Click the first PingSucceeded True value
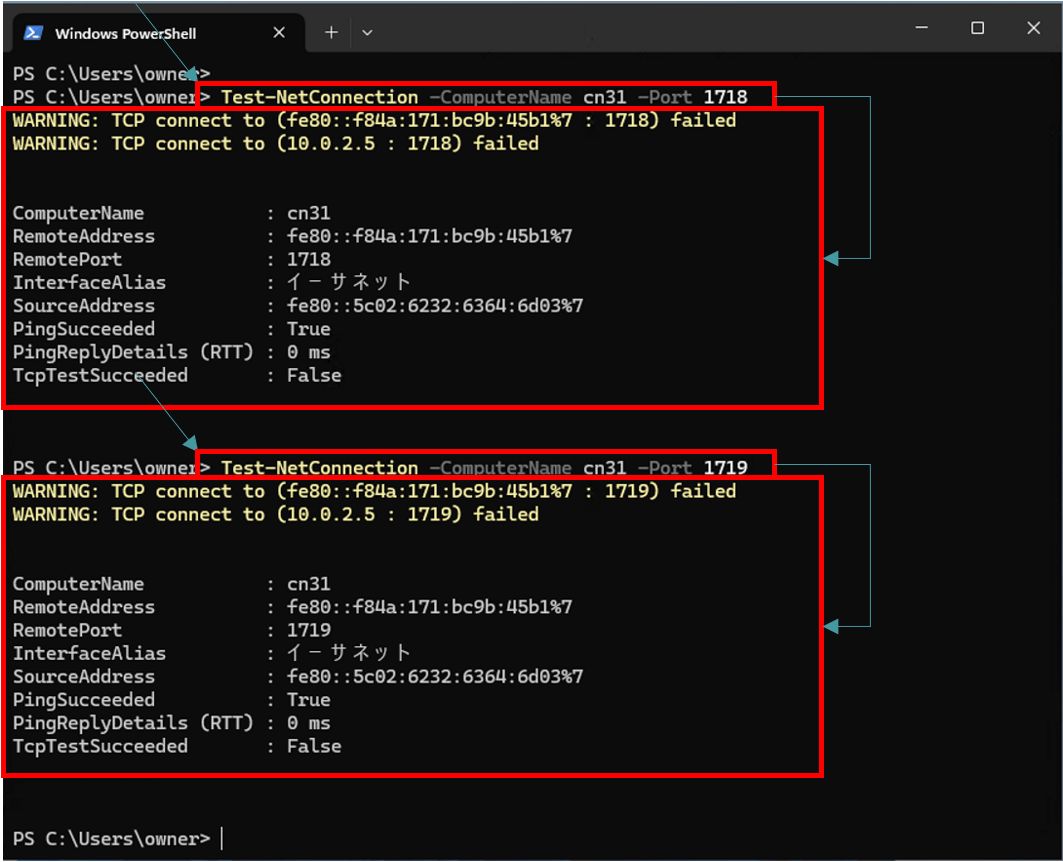The height and width of the screenshot is (862, 1063). pos(308,329)
